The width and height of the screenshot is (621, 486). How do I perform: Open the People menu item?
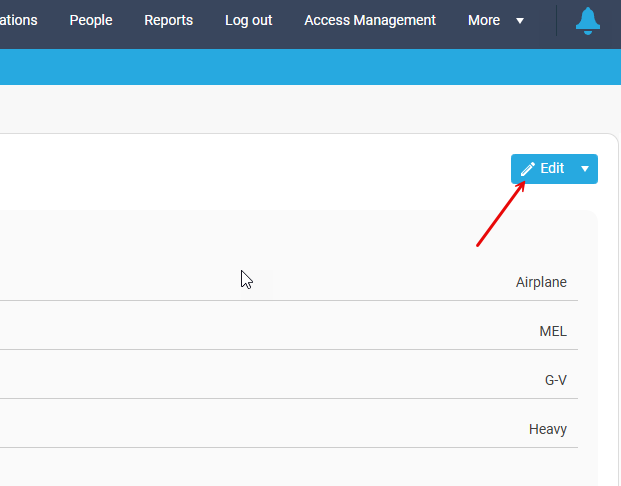pyautogui.click(x=91, y=20)
